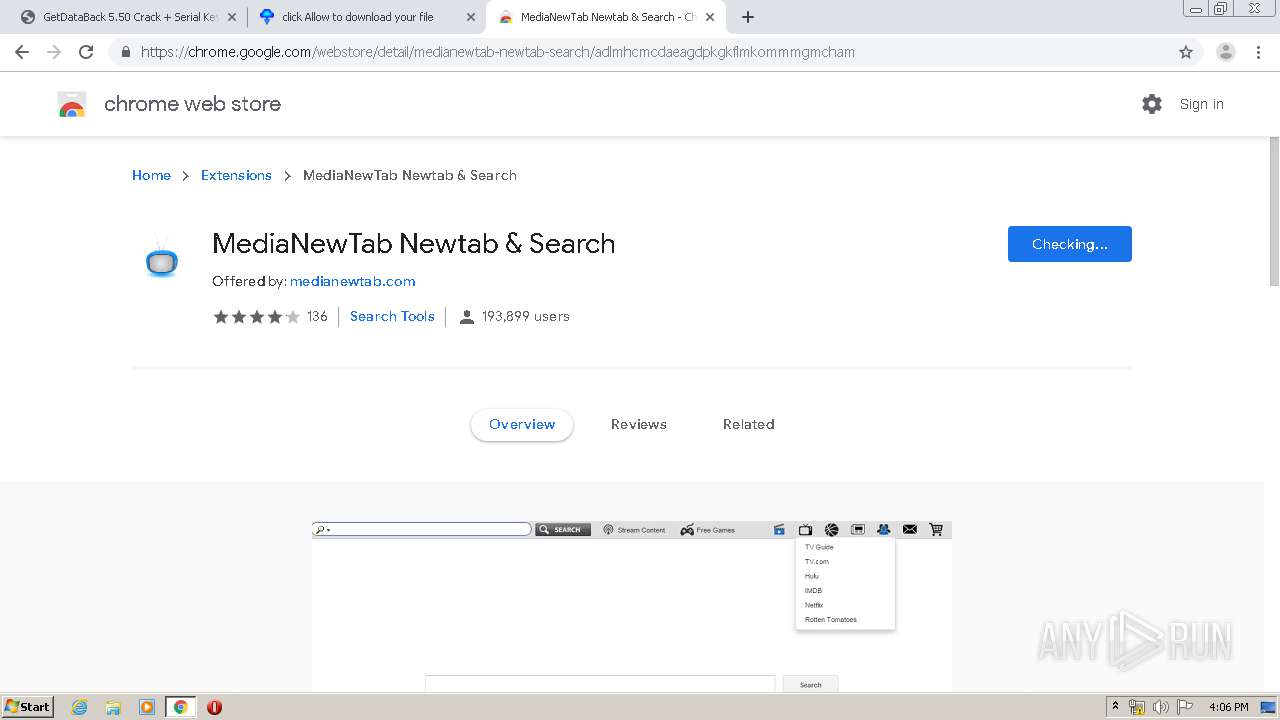Switch to the Related tab
This screenshot has height=720, width=1280.
click(x=749, y=424)
